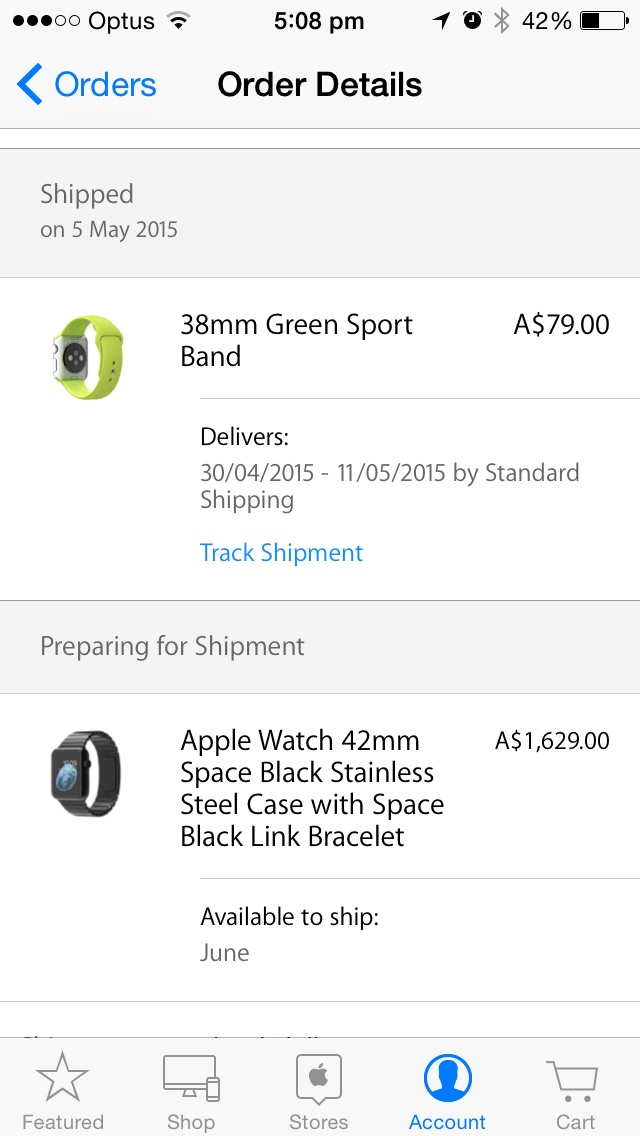Click the Track Shipment link
Viewport: 640px width, 1136px height.
pos(281,553)
